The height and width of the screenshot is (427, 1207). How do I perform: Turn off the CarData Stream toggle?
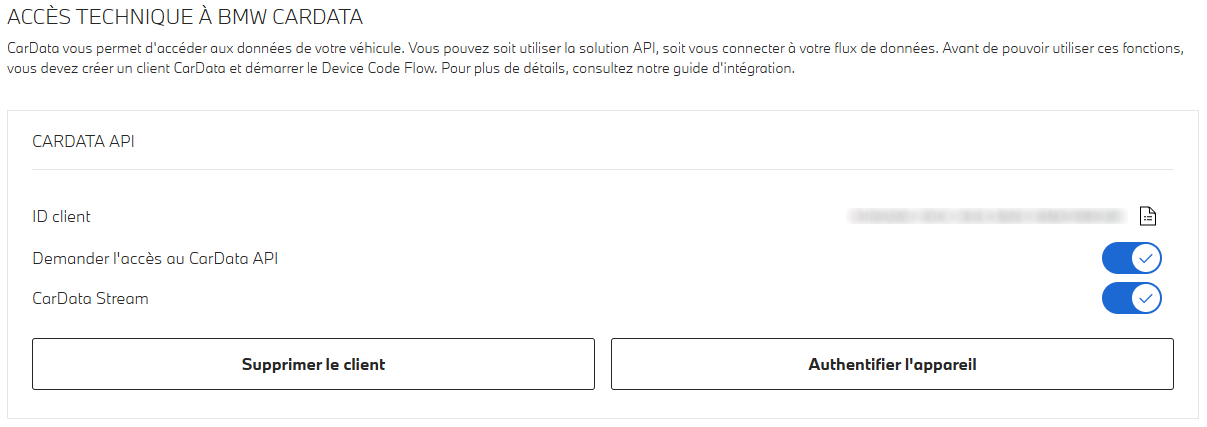(1131, 298)
